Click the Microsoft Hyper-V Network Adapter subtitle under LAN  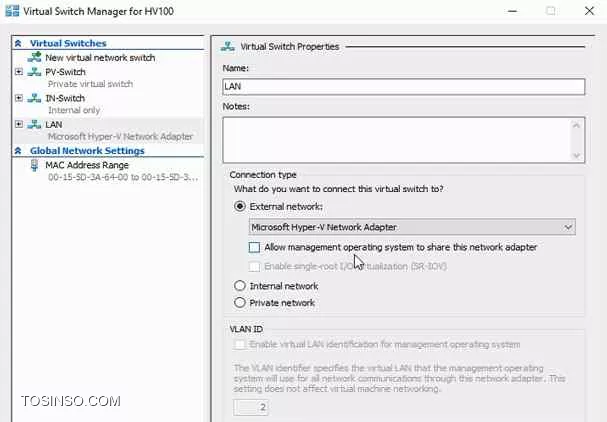(x=120, y=137)
